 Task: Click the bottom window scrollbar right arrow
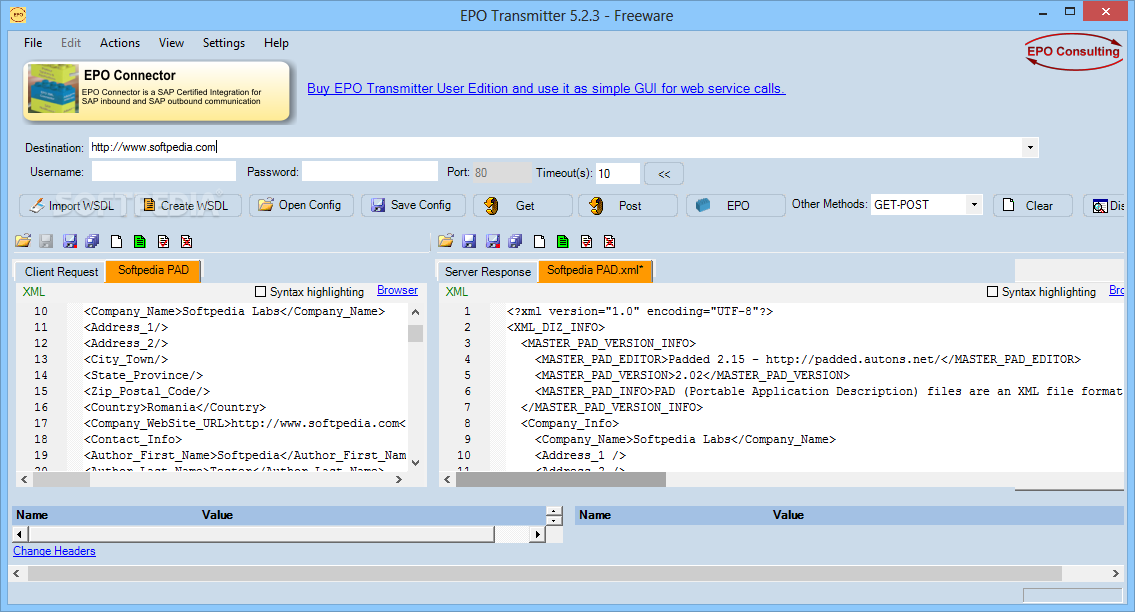[1115, 574]
